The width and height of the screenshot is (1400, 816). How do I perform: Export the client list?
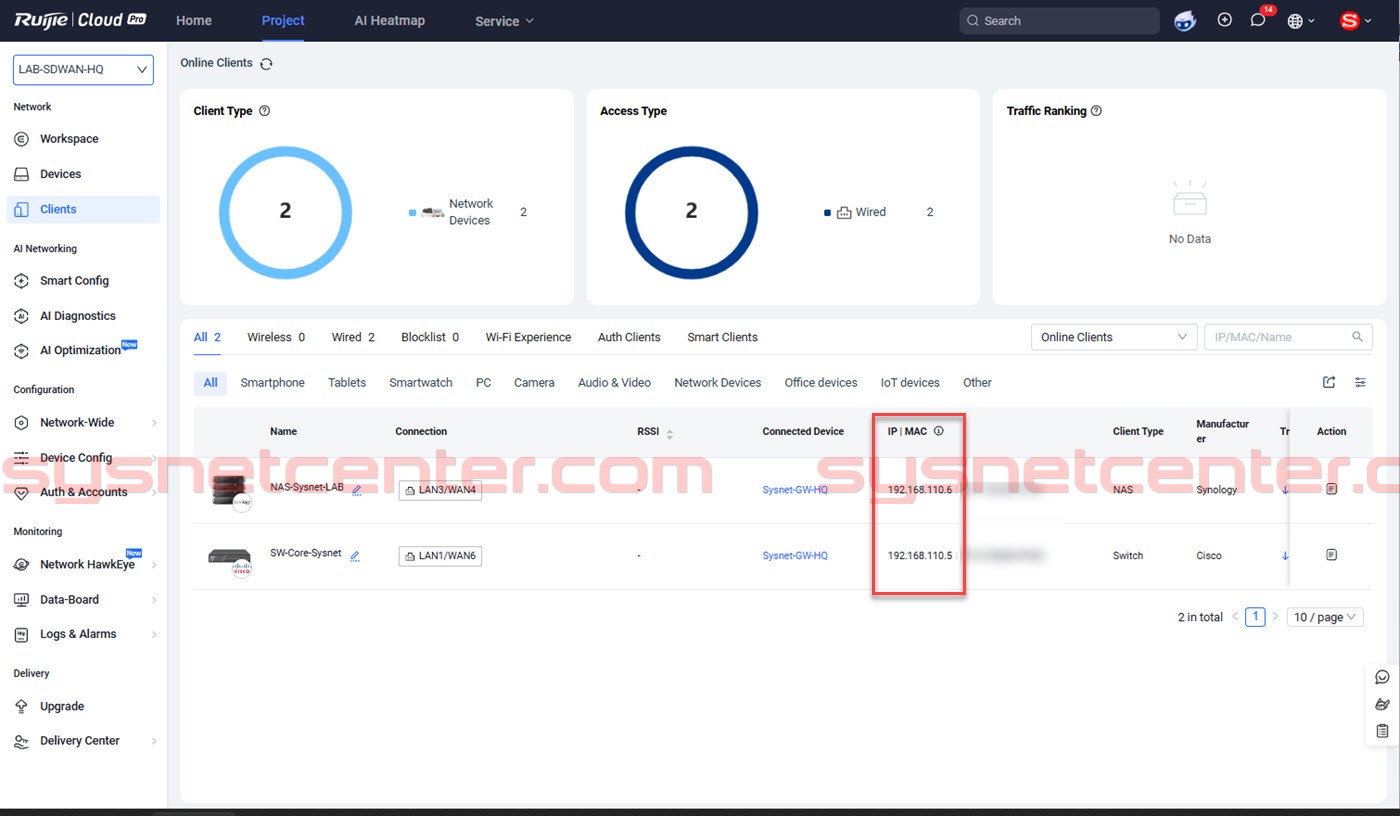coord(1329,382)
